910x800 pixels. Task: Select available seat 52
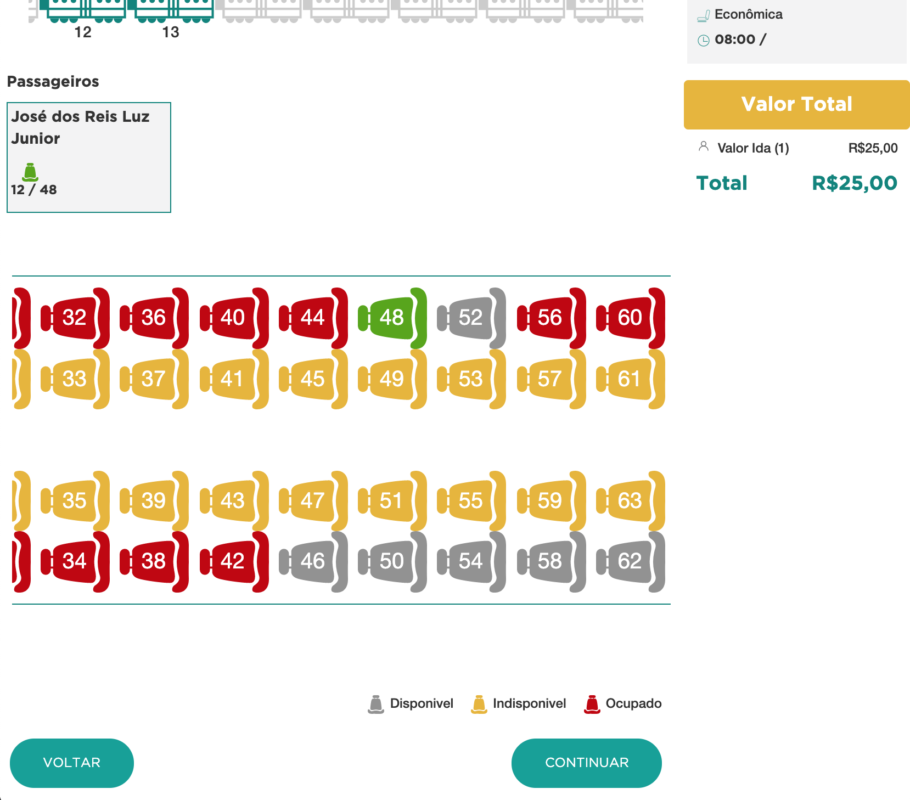point(471,318)
